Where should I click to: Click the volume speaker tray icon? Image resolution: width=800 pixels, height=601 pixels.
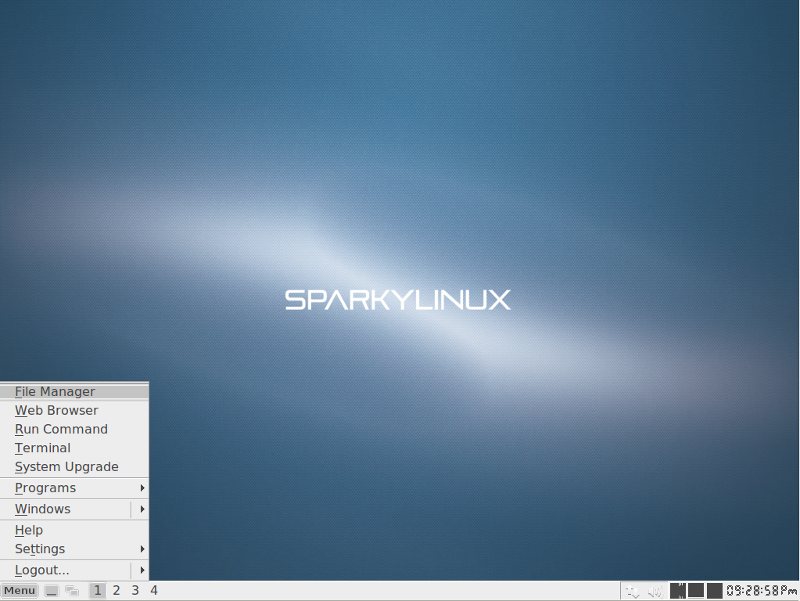tap(655, 592)
